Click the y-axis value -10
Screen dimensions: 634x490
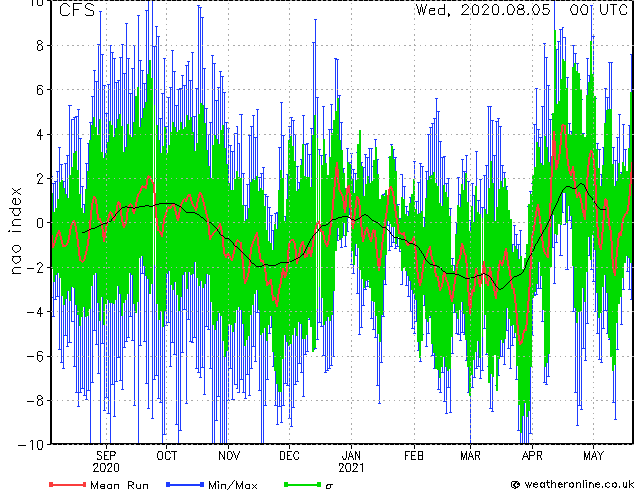31,445
